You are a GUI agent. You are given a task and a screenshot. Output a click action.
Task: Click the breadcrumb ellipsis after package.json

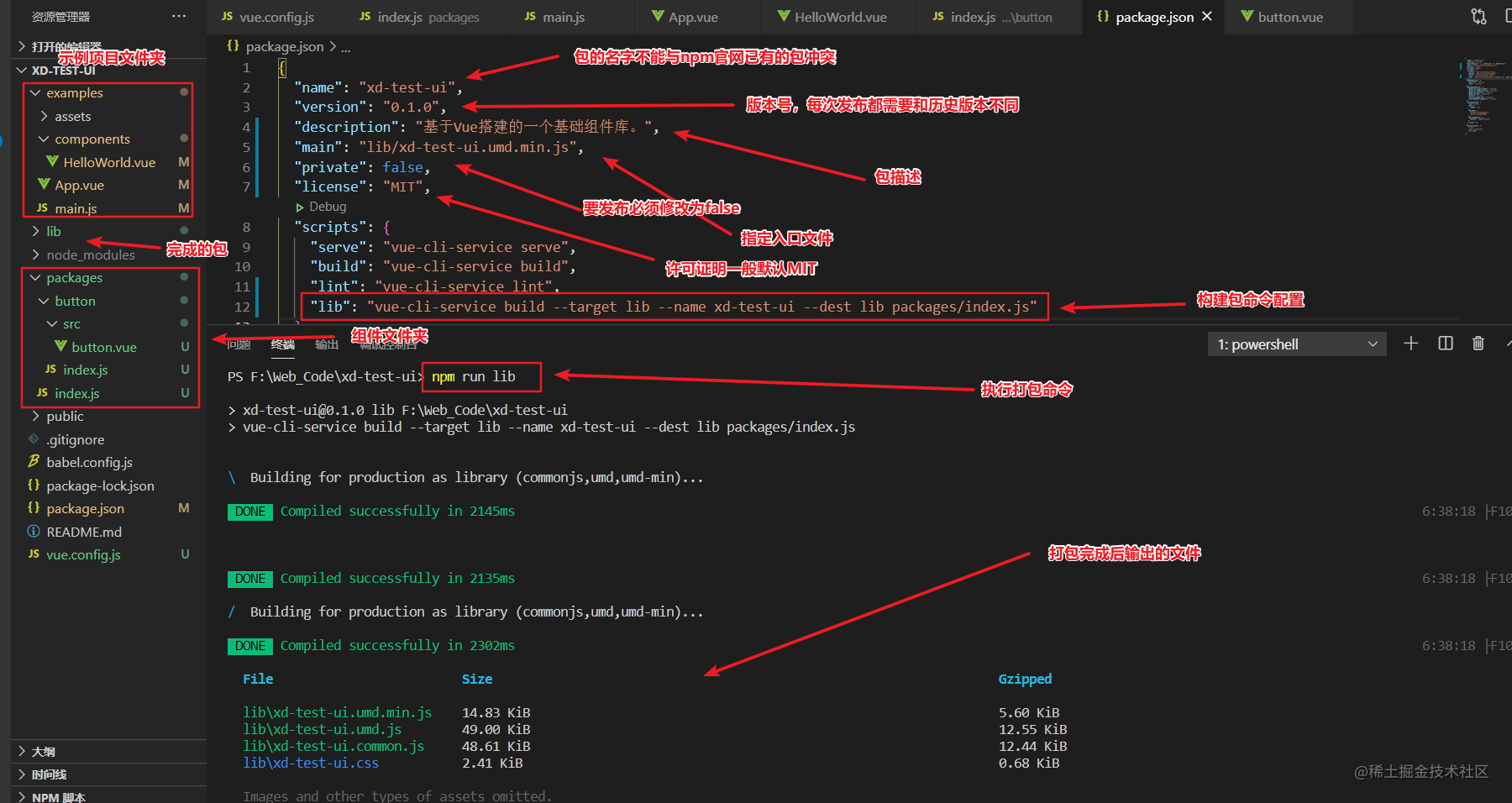345,48
